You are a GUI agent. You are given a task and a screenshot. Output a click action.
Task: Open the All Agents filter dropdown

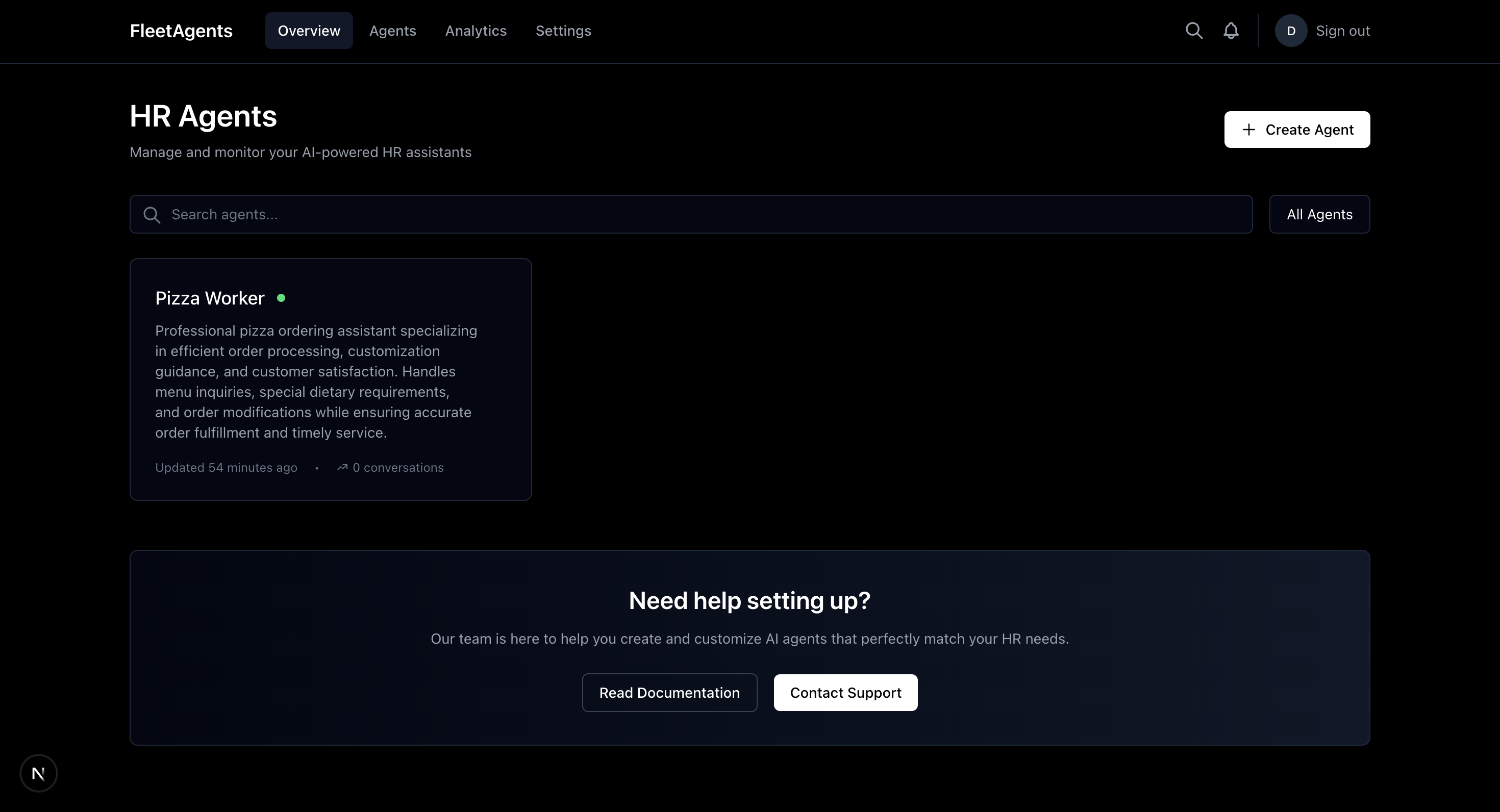[x=1319, y=215]
